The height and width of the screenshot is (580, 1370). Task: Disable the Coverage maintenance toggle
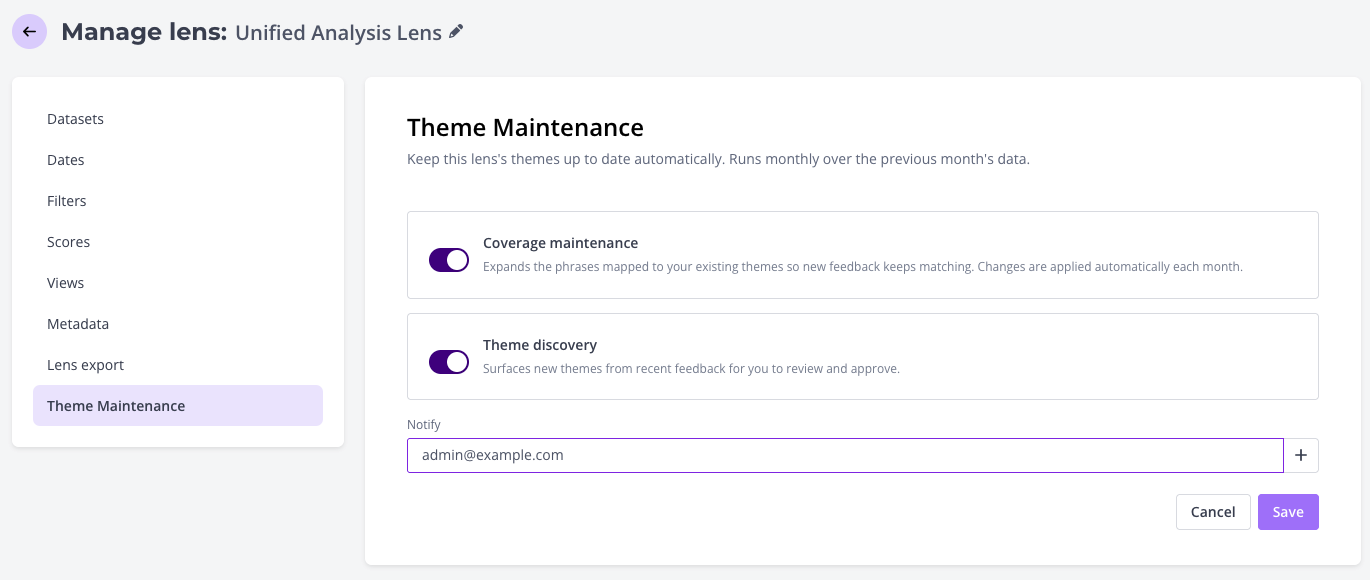[449, 260]
